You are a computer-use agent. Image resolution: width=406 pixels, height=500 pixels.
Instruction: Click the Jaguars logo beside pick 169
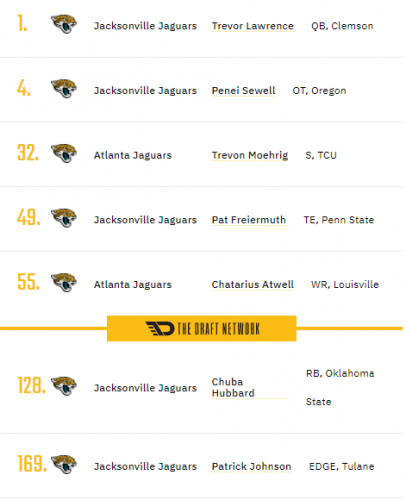click(x=64, y=464)
